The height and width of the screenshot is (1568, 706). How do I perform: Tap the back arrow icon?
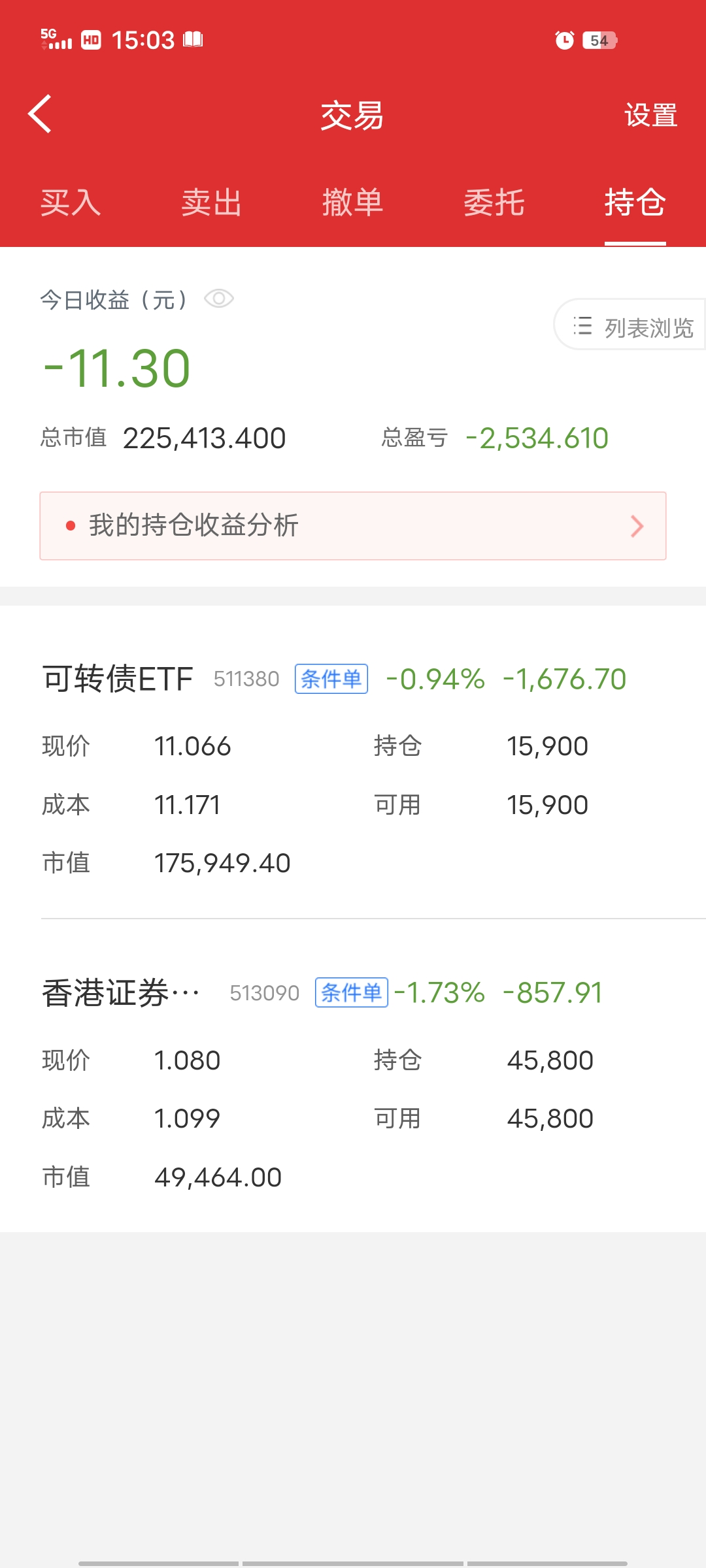coord(41,114)
